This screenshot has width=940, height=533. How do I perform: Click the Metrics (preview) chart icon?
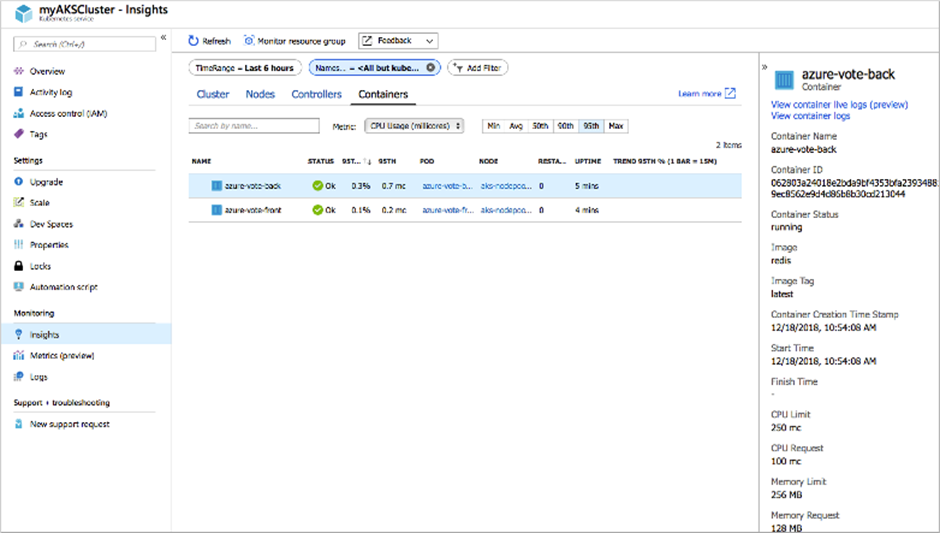tap(19, 356)
